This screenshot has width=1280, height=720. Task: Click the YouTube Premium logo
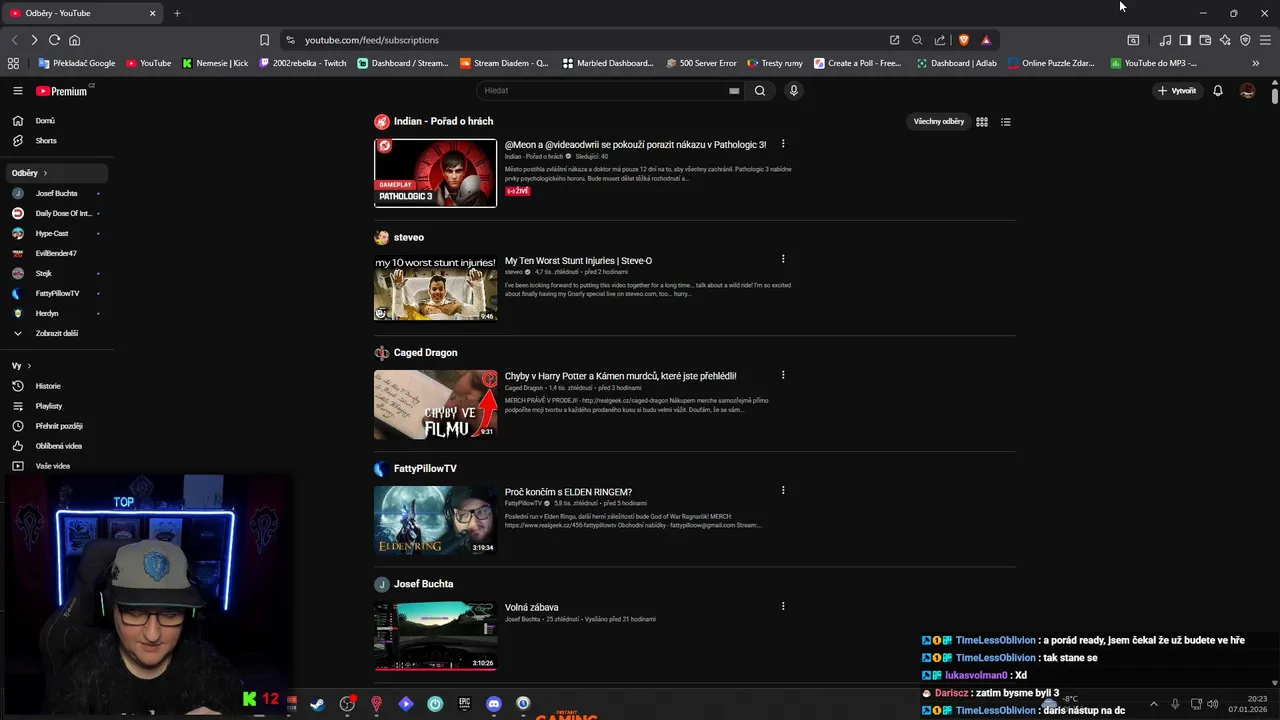[63, 91]
